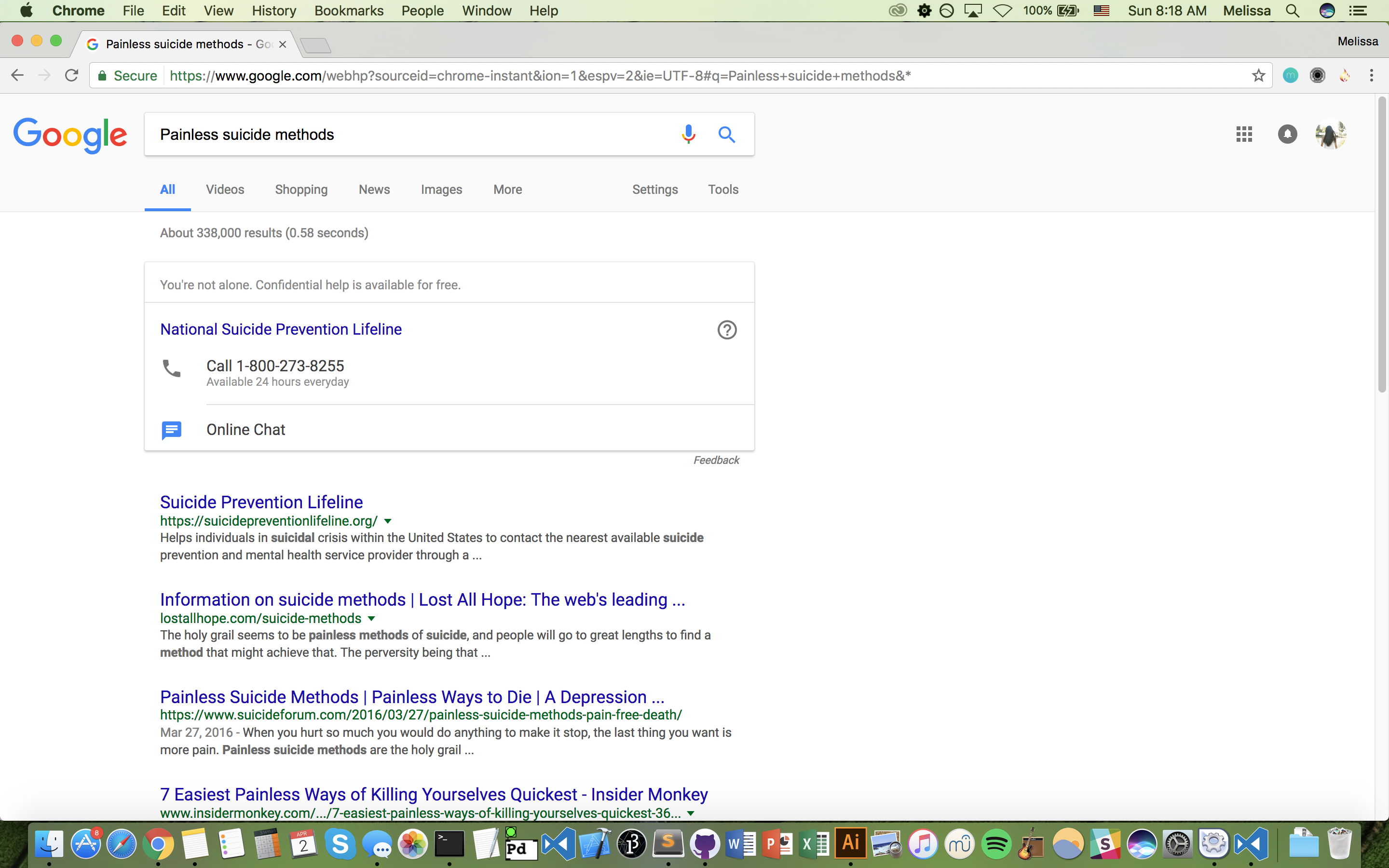Open Spotify from the dock
The height and width of the screenshot is (868, 1389).
(996, 844)
